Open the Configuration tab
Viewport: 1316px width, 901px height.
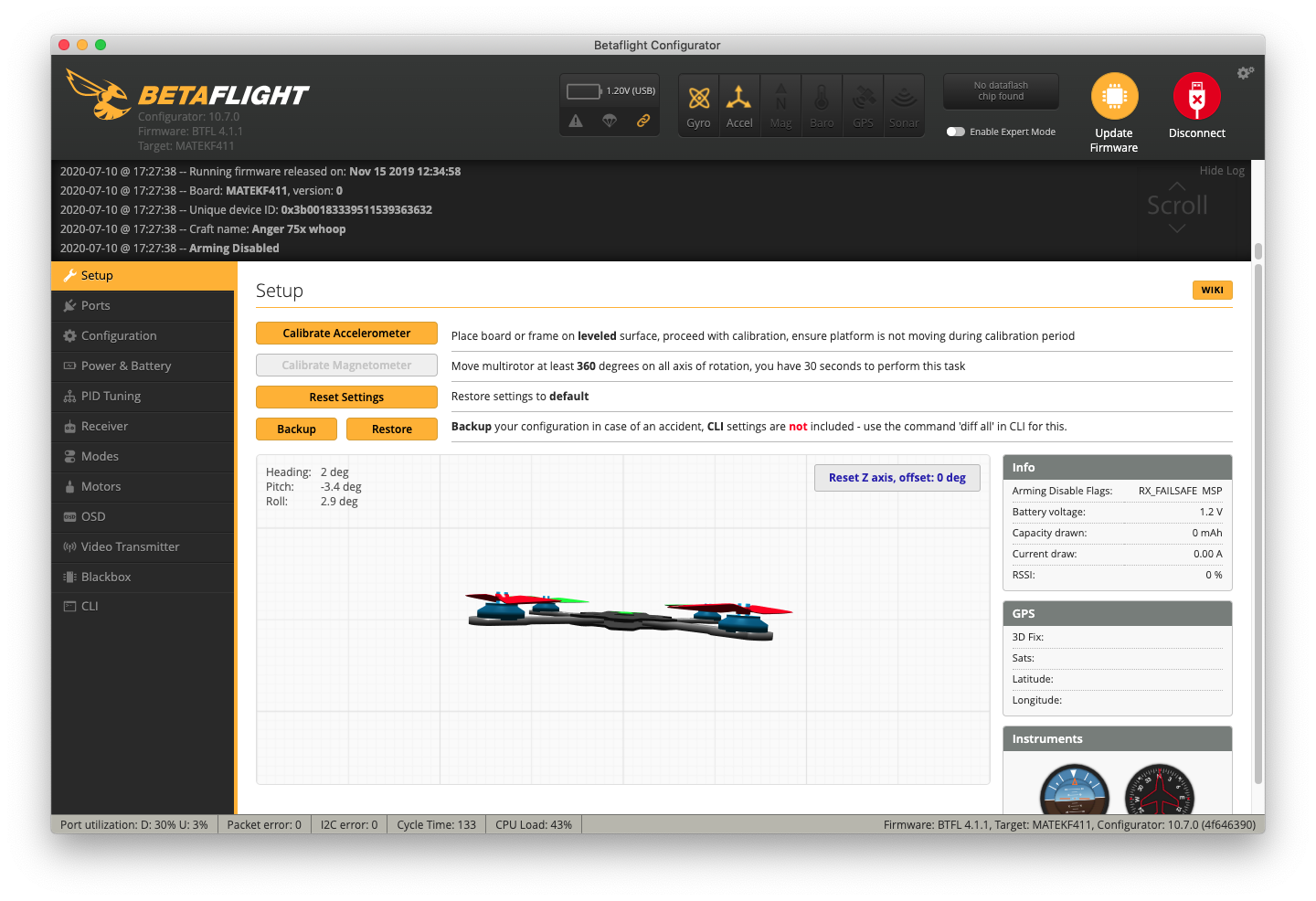[143, 336]
